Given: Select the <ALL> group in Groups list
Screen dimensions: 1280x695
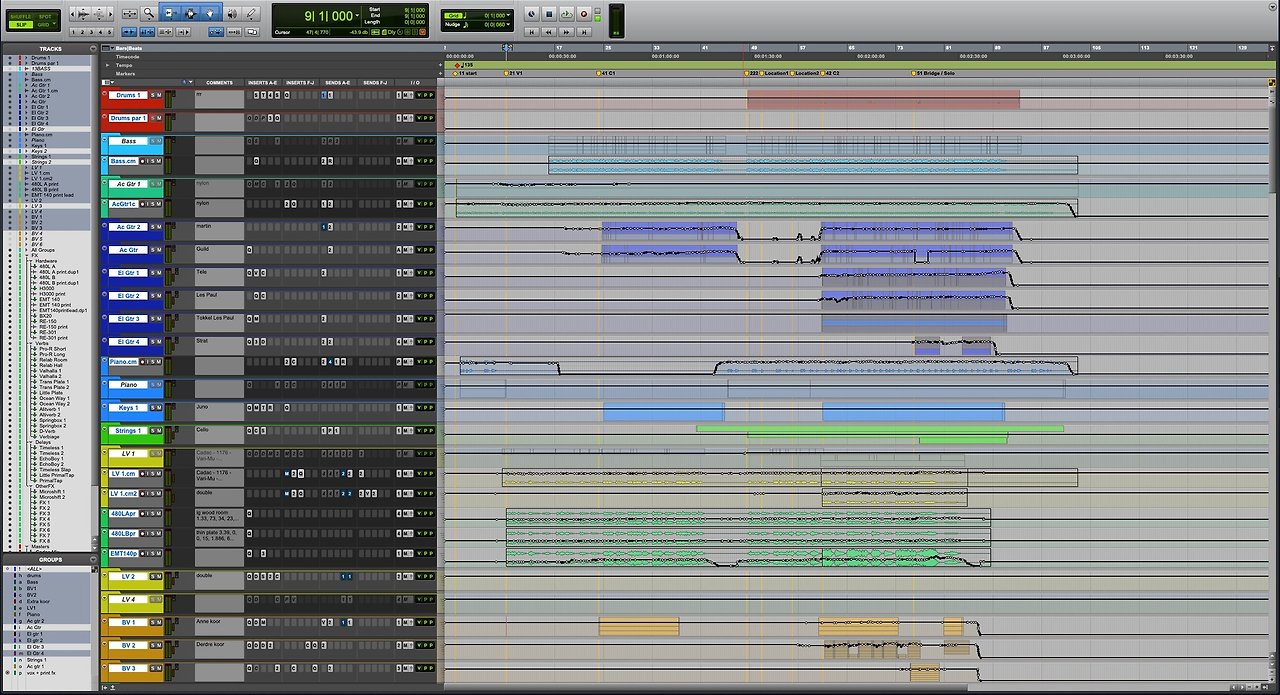Looking at the screenshot, I should coord(34,569).
